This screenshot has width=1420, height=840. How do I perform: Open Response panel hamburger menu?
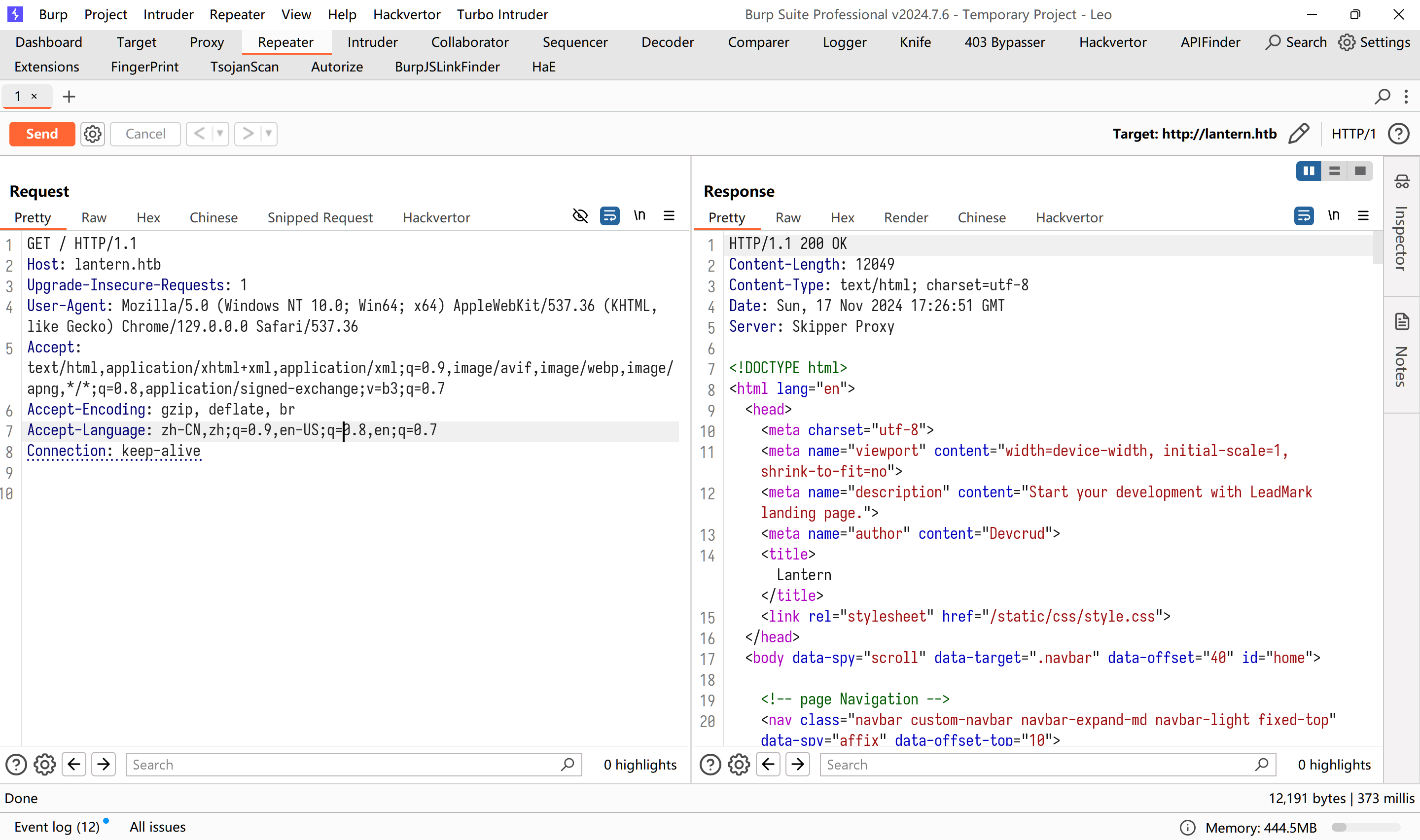coord(1363,215)
